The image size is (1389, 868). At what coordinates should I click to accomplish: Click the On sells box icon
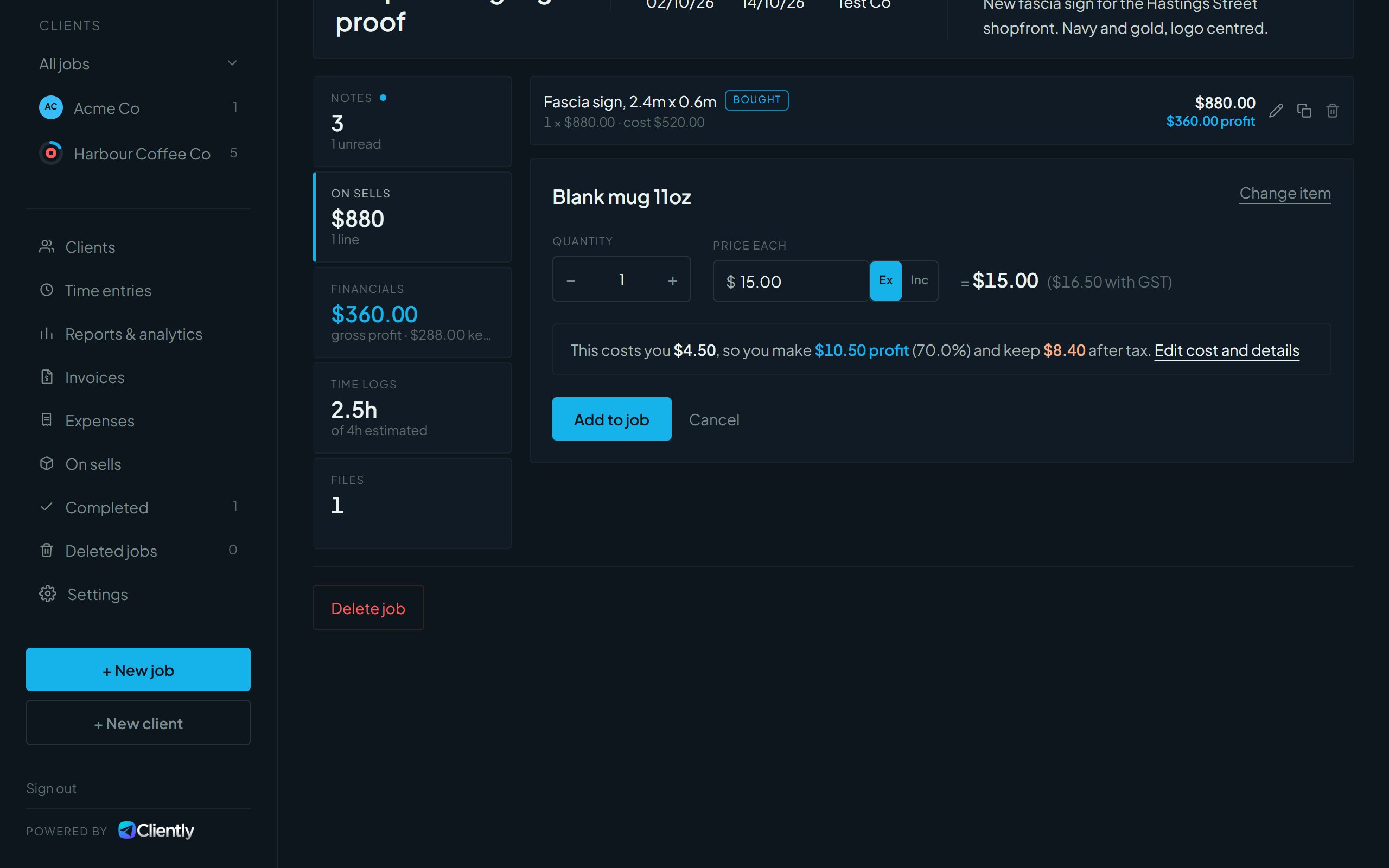click(x=47, y=464)
